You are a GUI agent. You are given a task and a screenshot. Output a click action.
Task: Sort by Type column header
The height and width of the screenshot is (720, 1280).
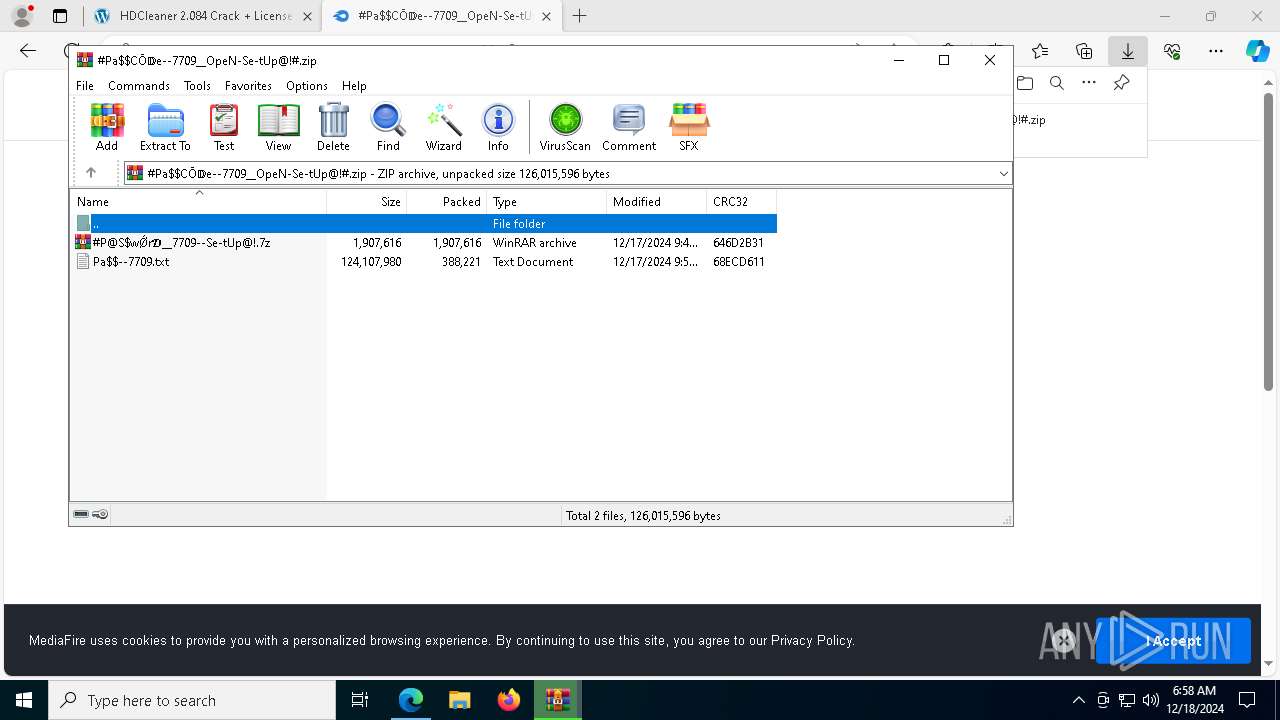pos(547,202)
